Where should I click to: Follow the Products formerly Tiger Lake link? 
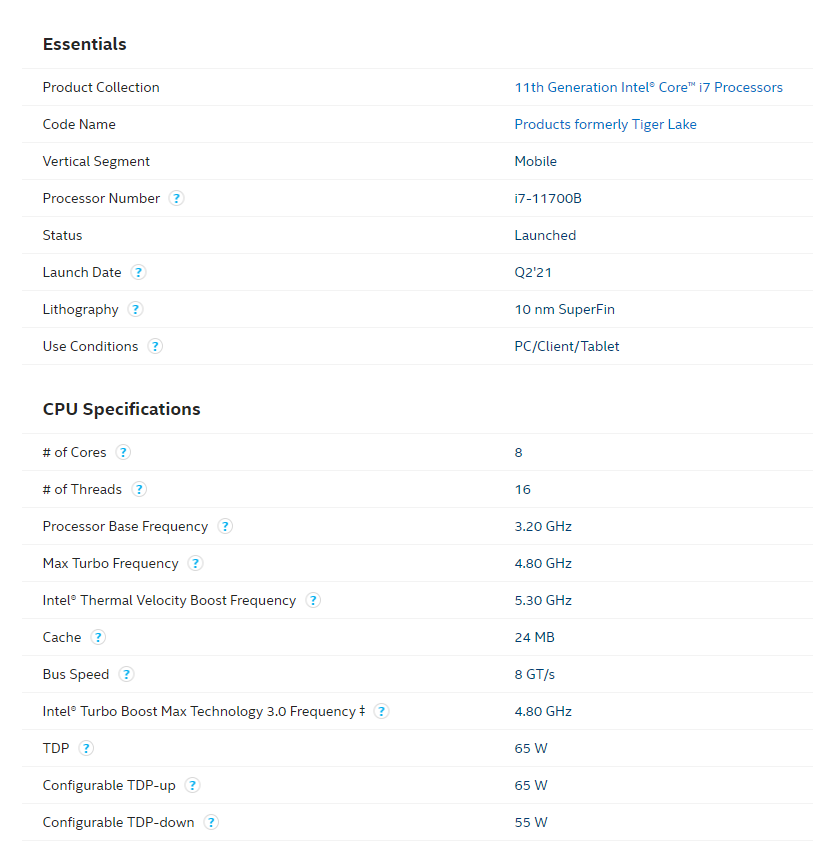tap(605, 124)
